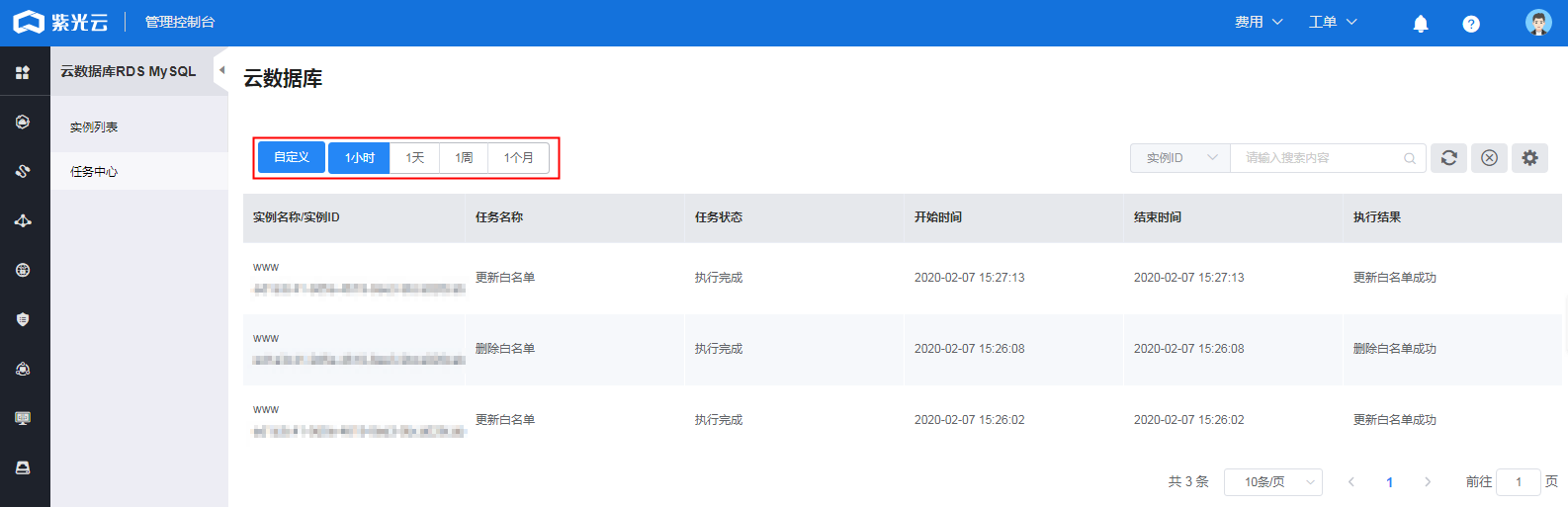Select the 1天 time range
This screenshot has height=507, width=1568.
point(415,158)
